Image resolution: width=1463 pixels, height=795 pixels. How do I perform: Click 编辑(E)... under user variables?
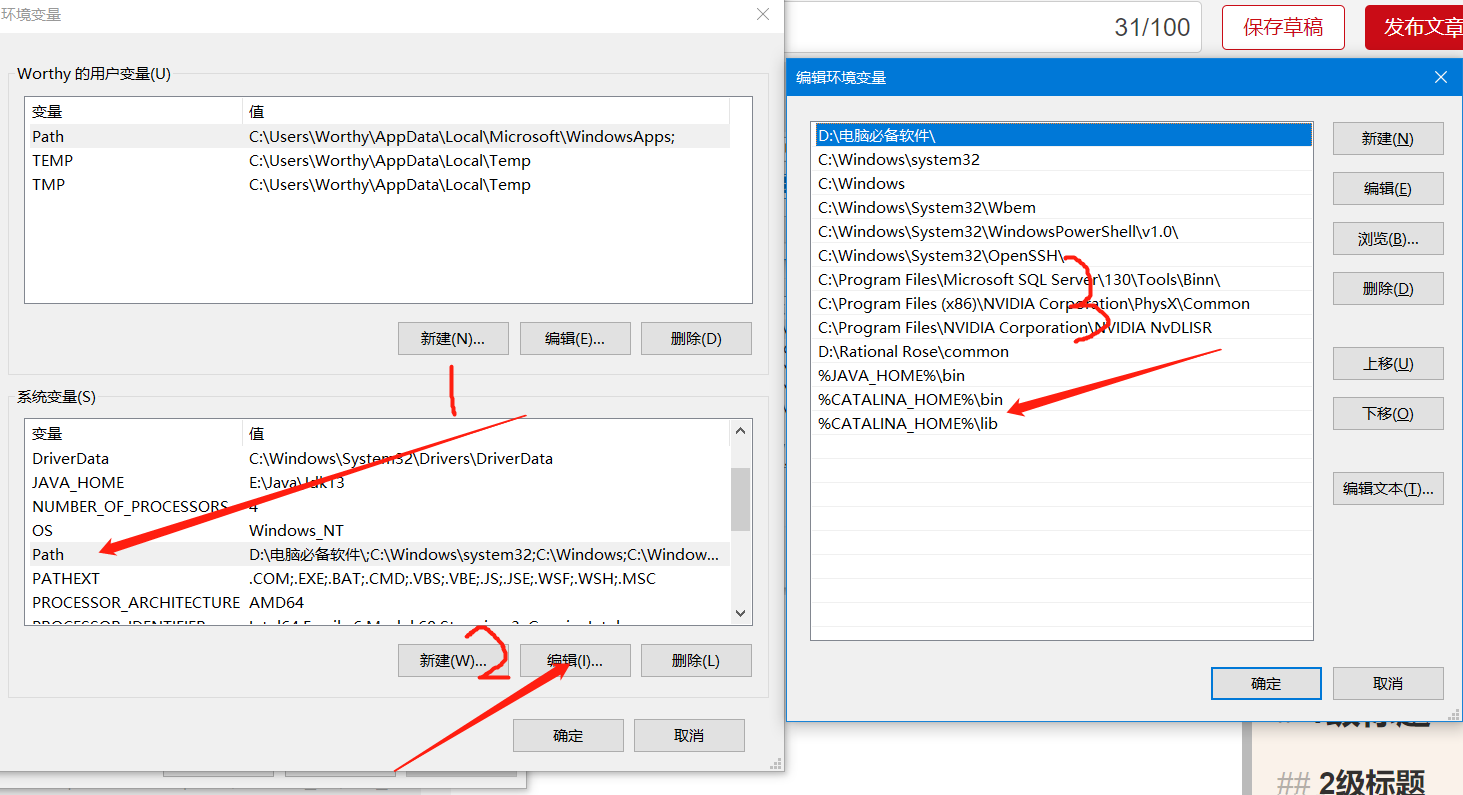coord(575,339)
